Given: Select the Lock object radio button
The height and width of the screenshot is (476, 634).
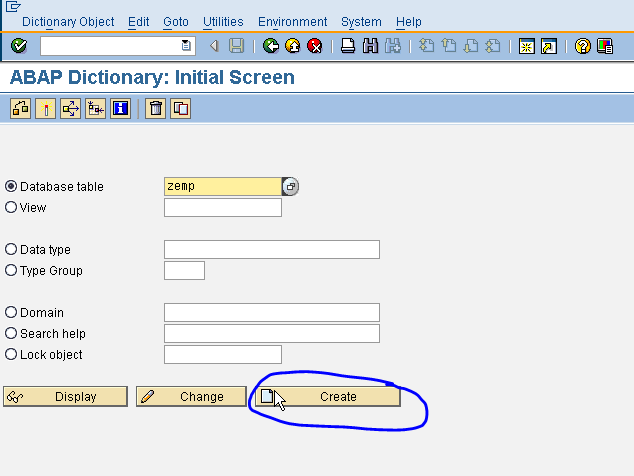Looking at the screenshot, I should click(x=11, y=354).
